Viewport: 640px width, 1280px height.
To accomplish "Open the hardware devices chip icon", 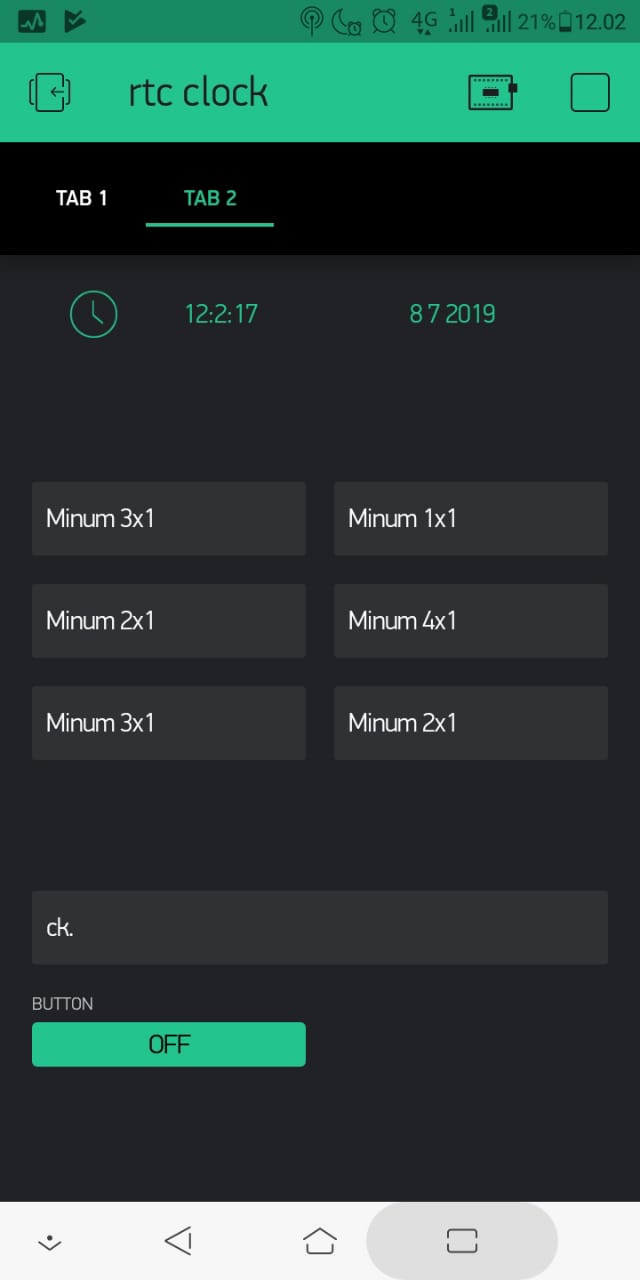I will pyautogui.click(x=492, y=92).
